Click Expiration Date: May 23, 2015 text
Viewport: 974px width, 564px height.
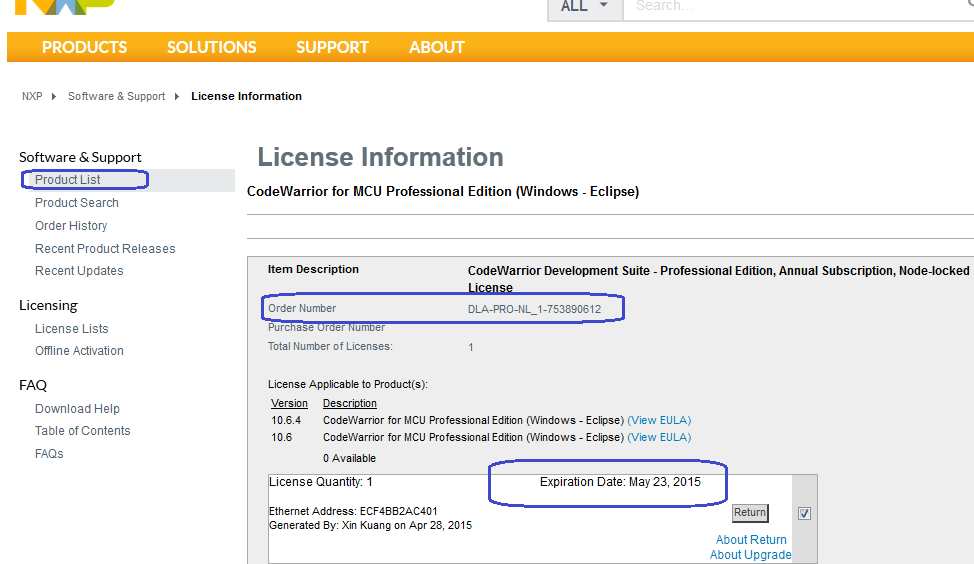620,482
